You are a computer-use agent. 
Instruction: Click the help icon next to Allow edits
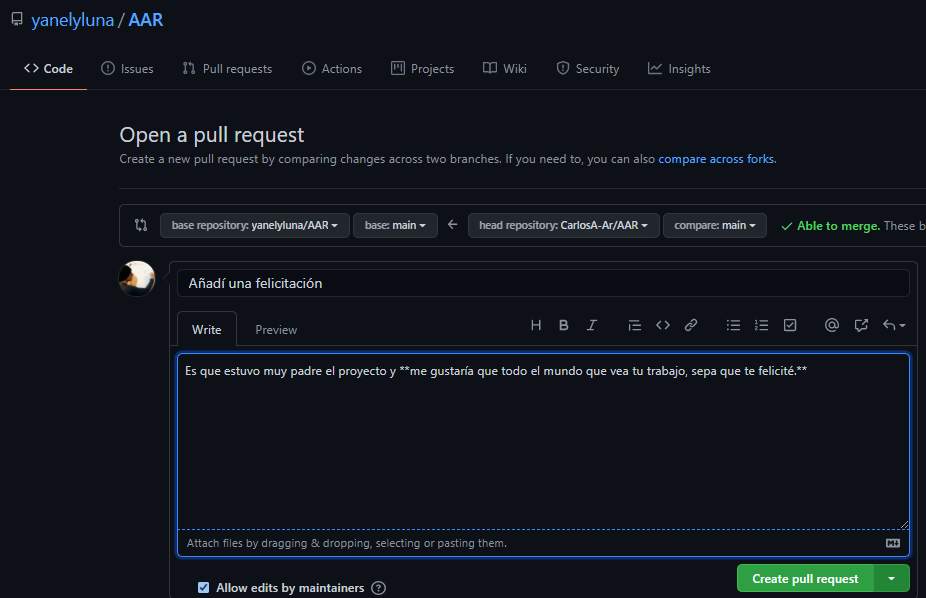pyautogui.click(x=379, y=588)
